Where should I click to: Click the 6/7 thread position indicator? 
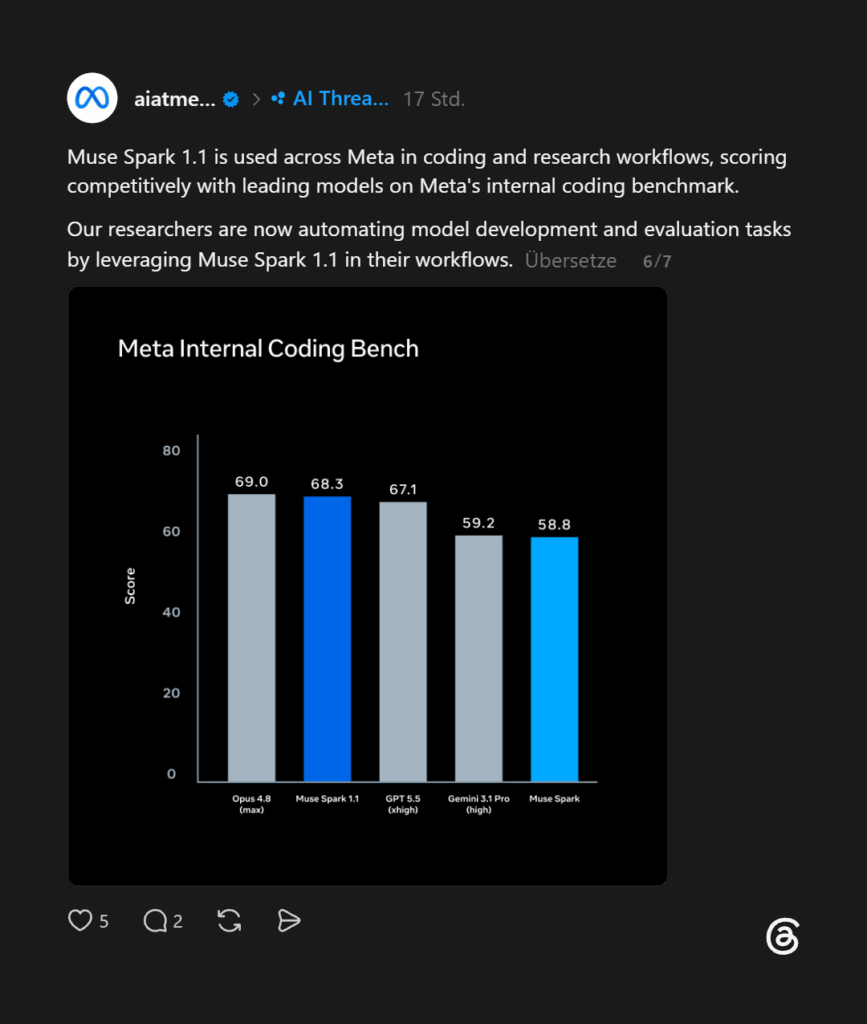tap(657, 261)
